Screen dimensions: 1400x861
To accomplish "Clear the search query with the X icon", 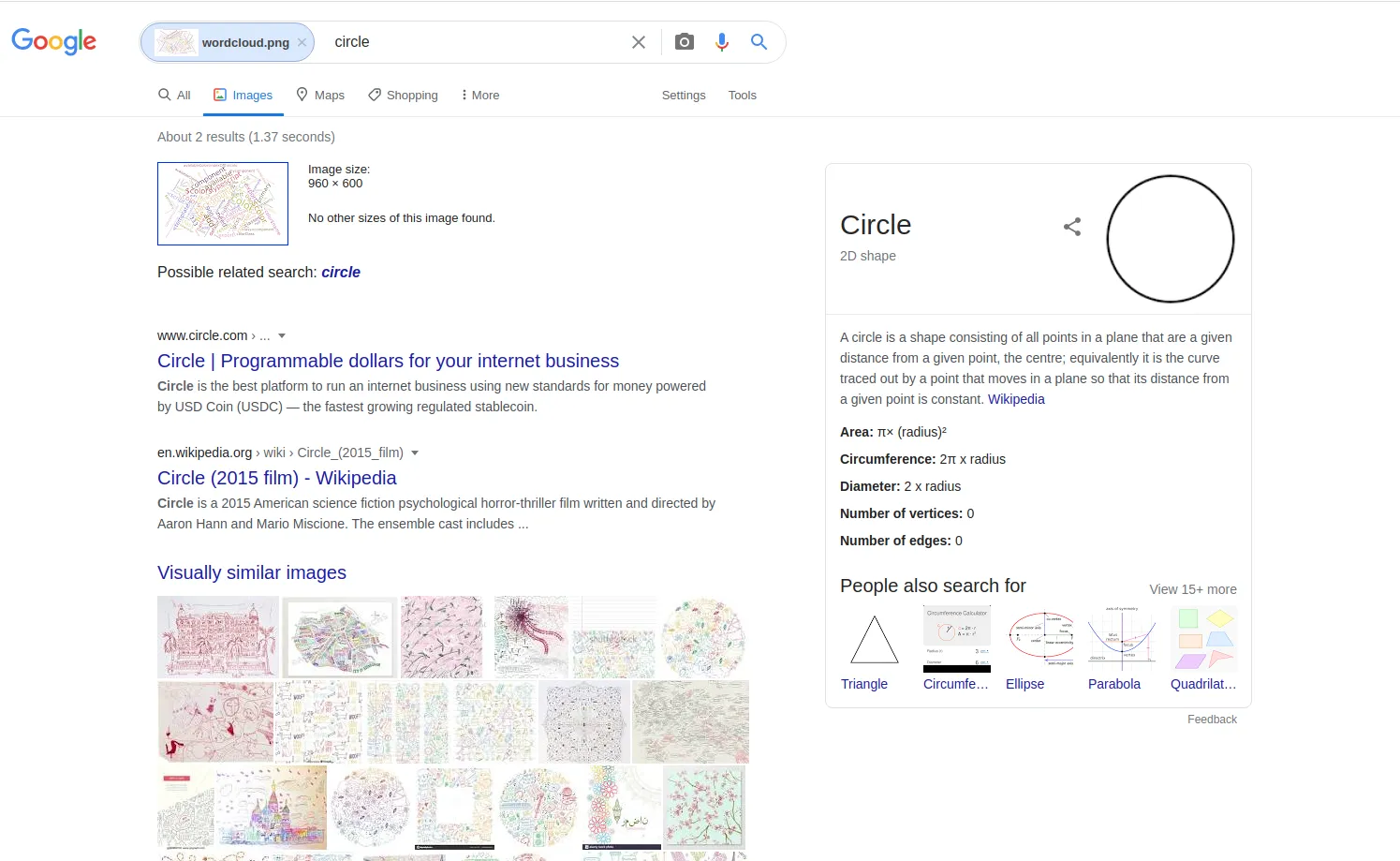I will tap(639, 42).
